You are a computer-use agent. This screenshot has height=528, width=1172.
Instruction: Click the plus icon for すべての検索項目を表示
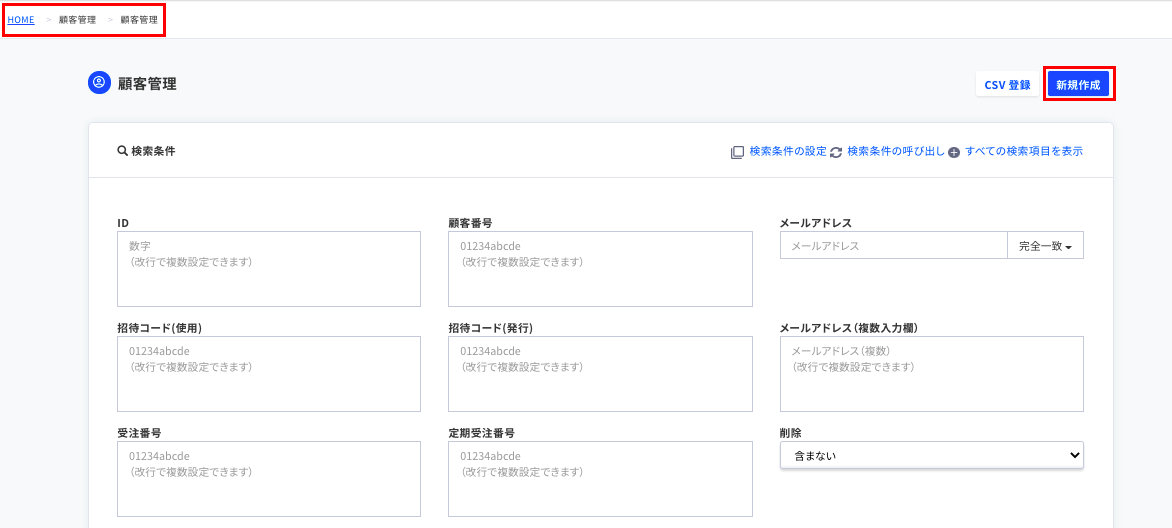pos(953,152)
